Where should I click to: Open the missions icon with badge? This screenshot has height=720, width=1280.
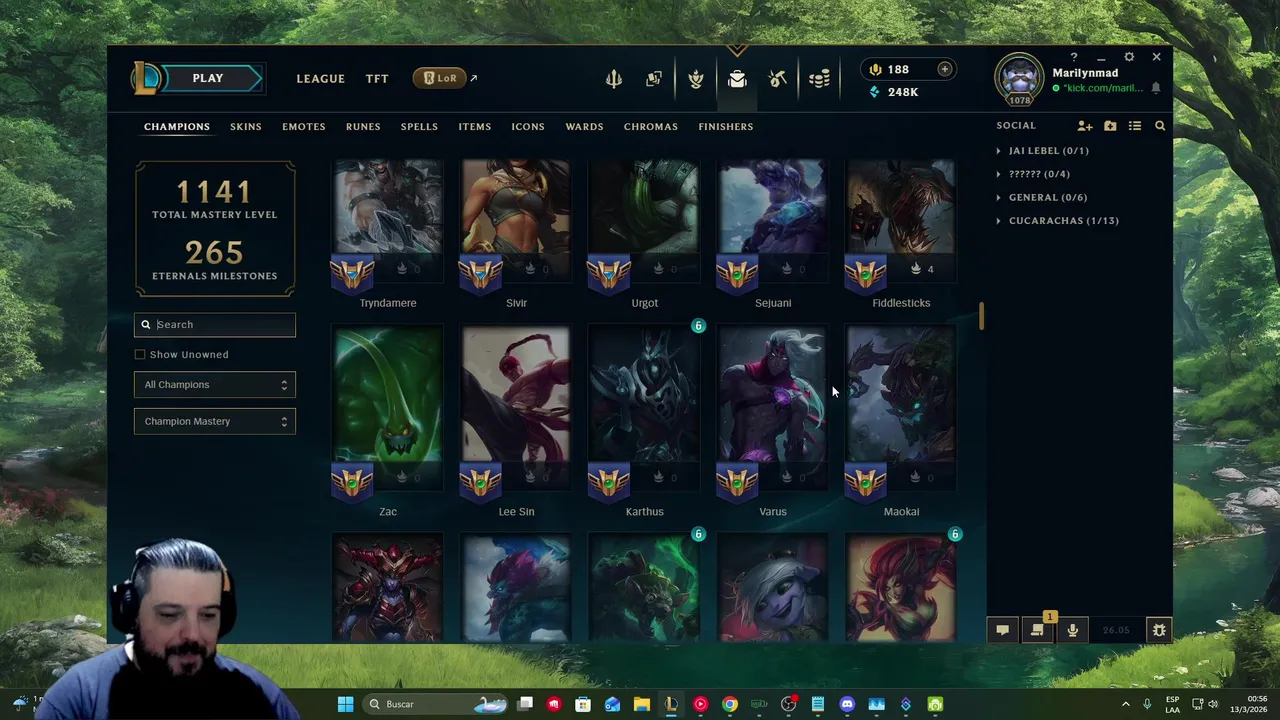(1037, 629)
